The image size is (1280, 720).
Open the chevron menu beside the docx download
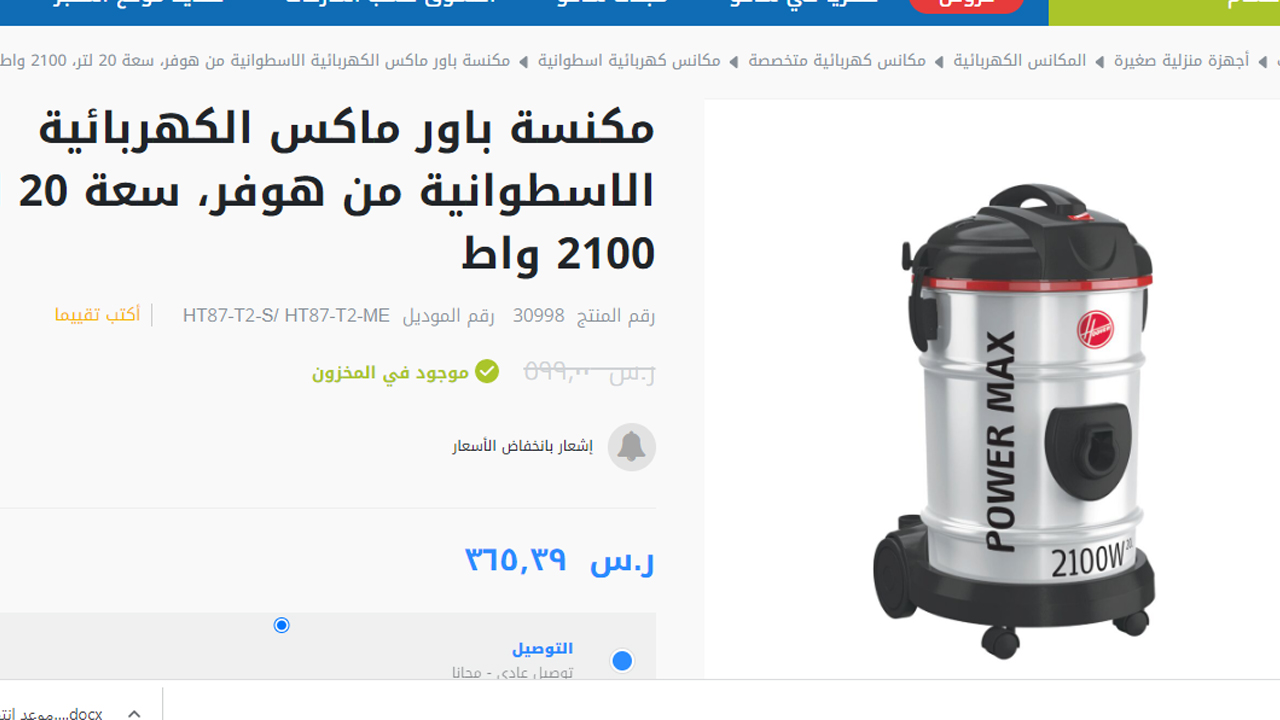(134, 713)
